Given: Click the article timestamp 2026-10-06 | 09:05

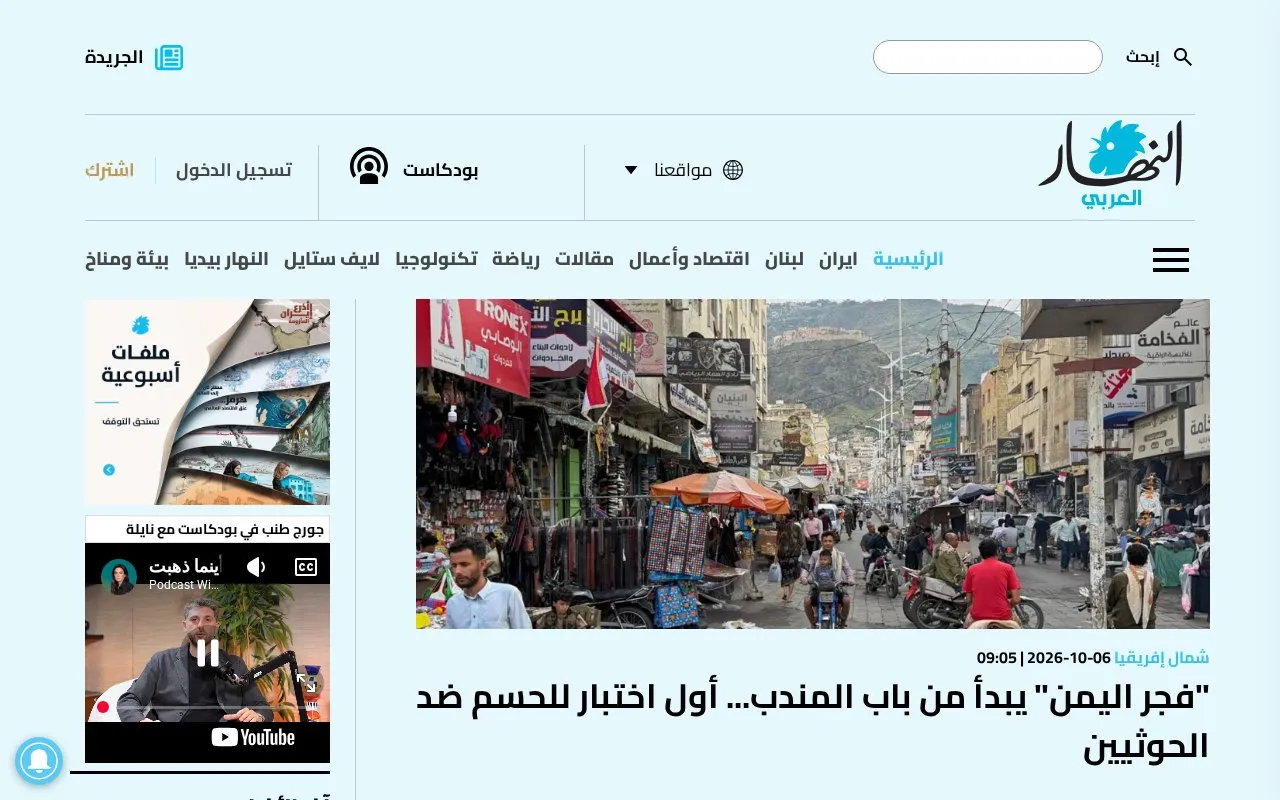Looking at the screenshot, I should point(1044,657).
